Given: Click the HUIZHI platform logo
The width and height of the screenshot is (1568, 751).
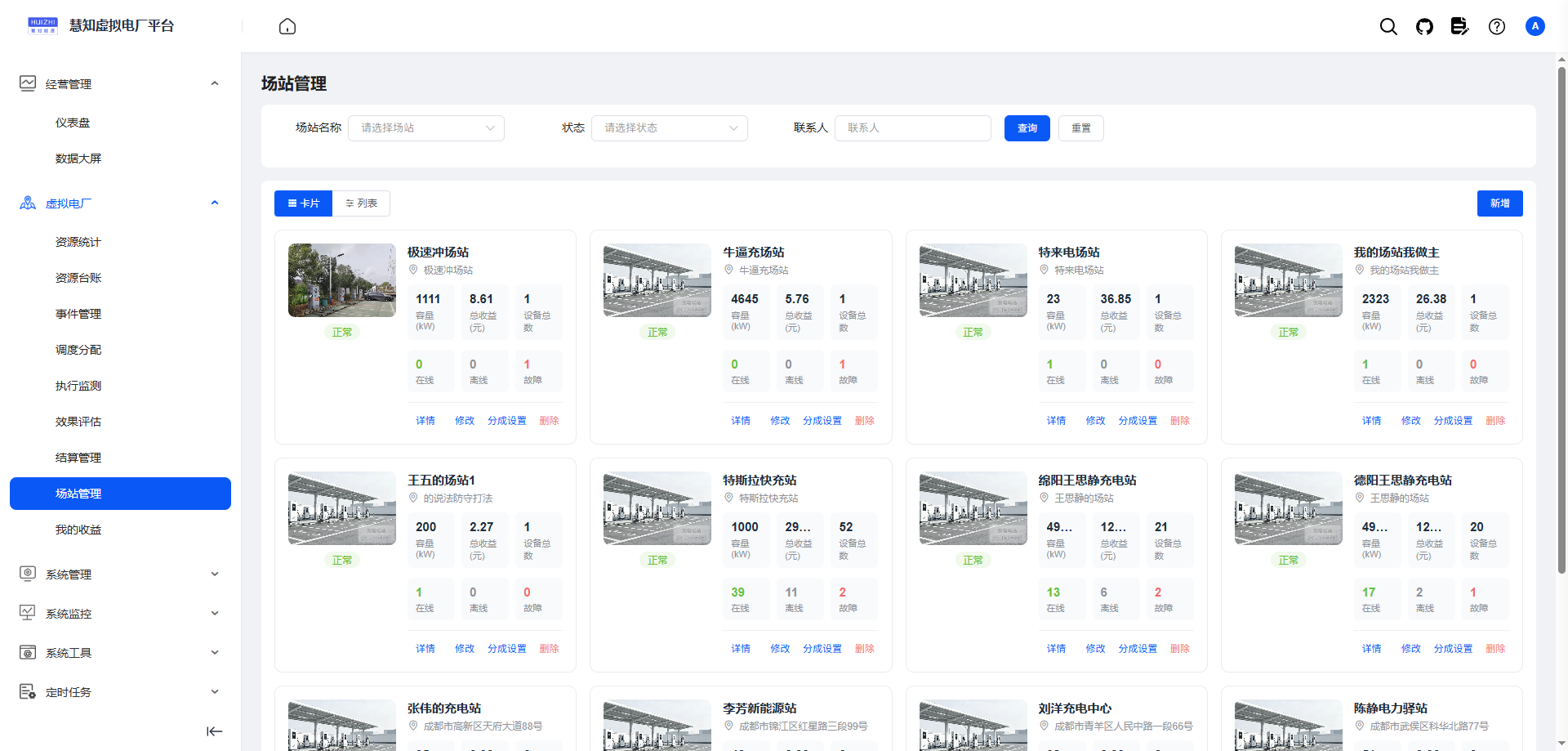Looking at the screenshot, I should (x=42, y=25).
